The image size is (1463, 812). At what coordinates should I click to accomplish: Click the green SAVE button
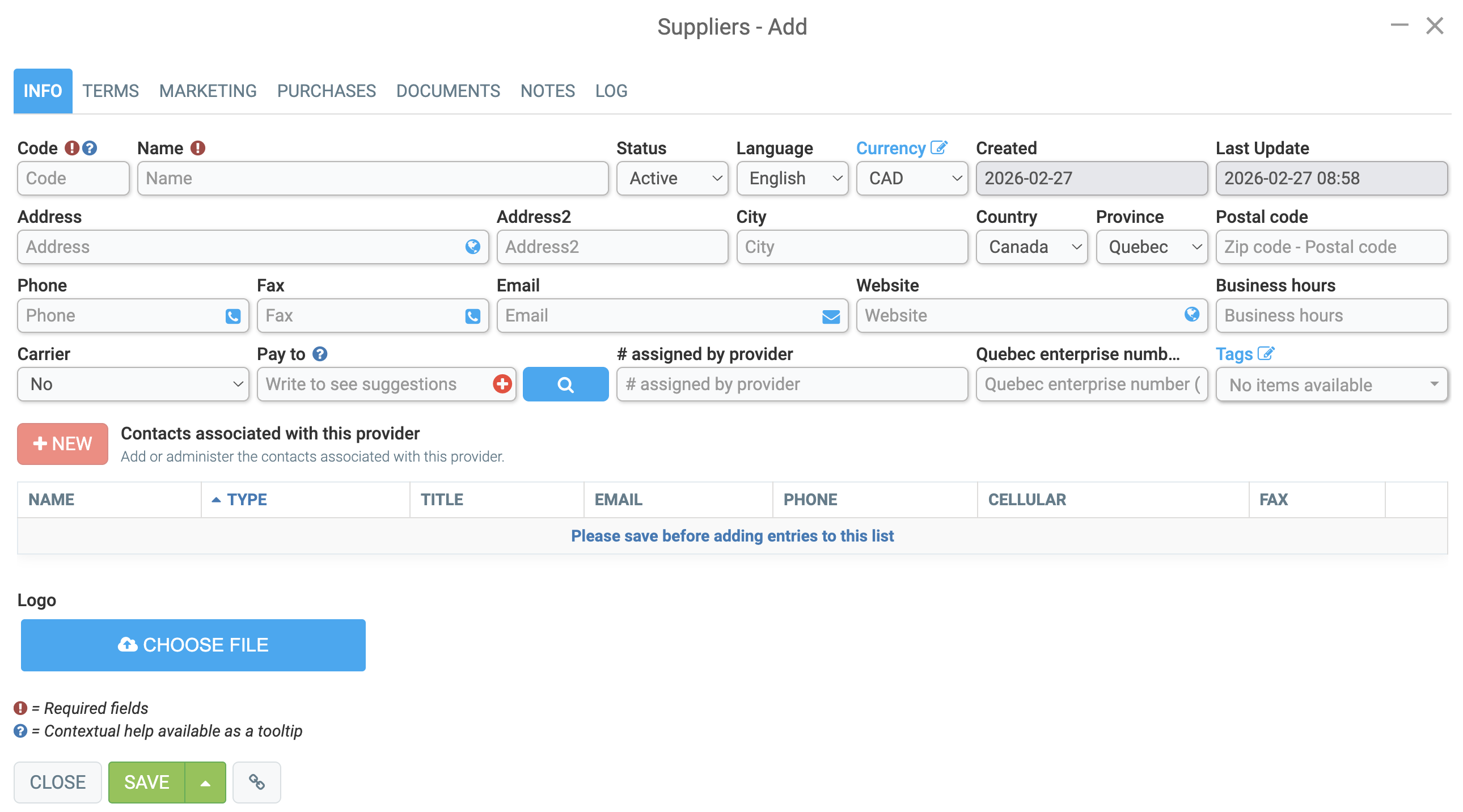[146, 782]
